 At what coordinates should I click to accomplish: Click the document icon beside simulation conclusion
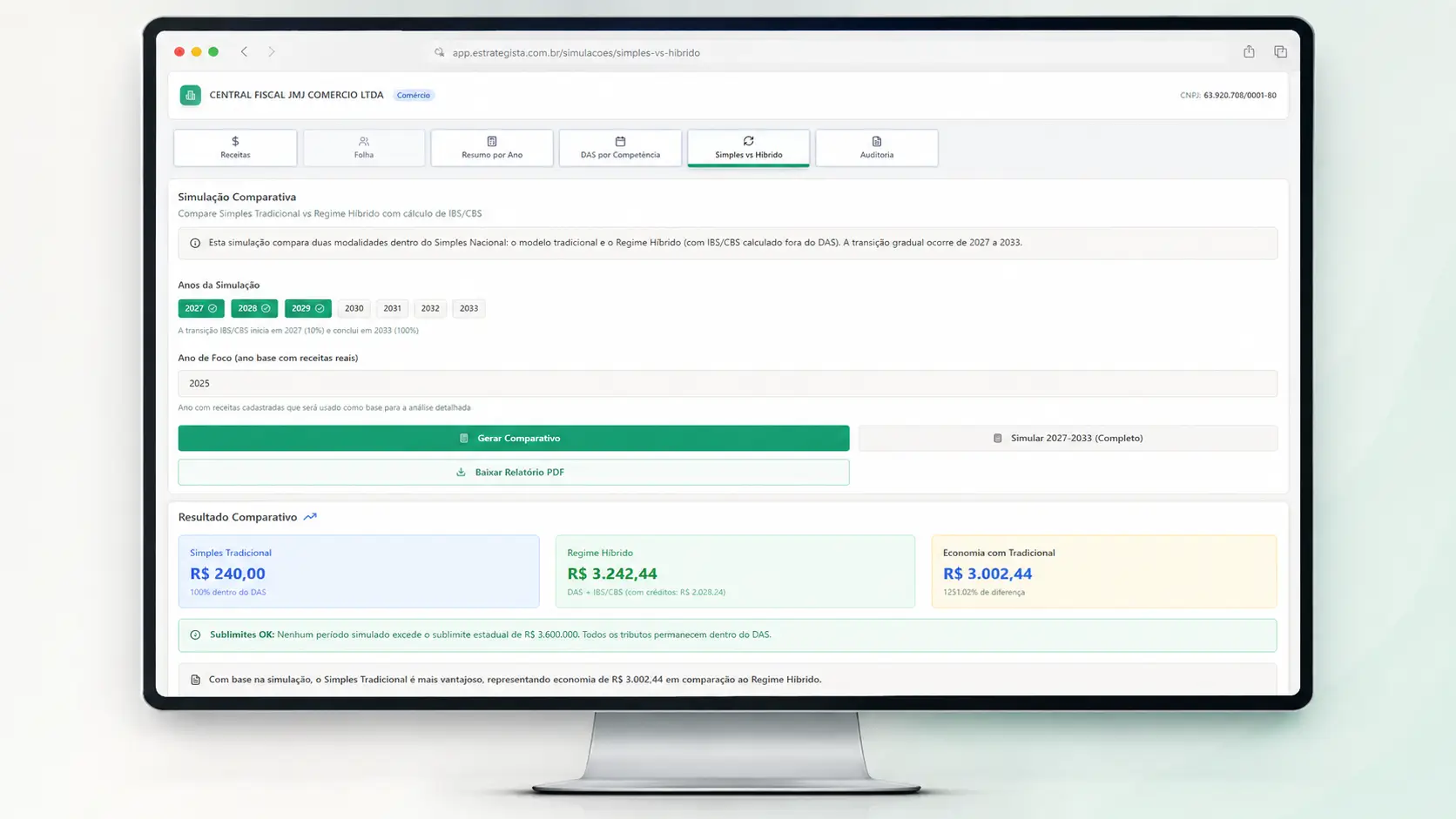tap(195, 680)
